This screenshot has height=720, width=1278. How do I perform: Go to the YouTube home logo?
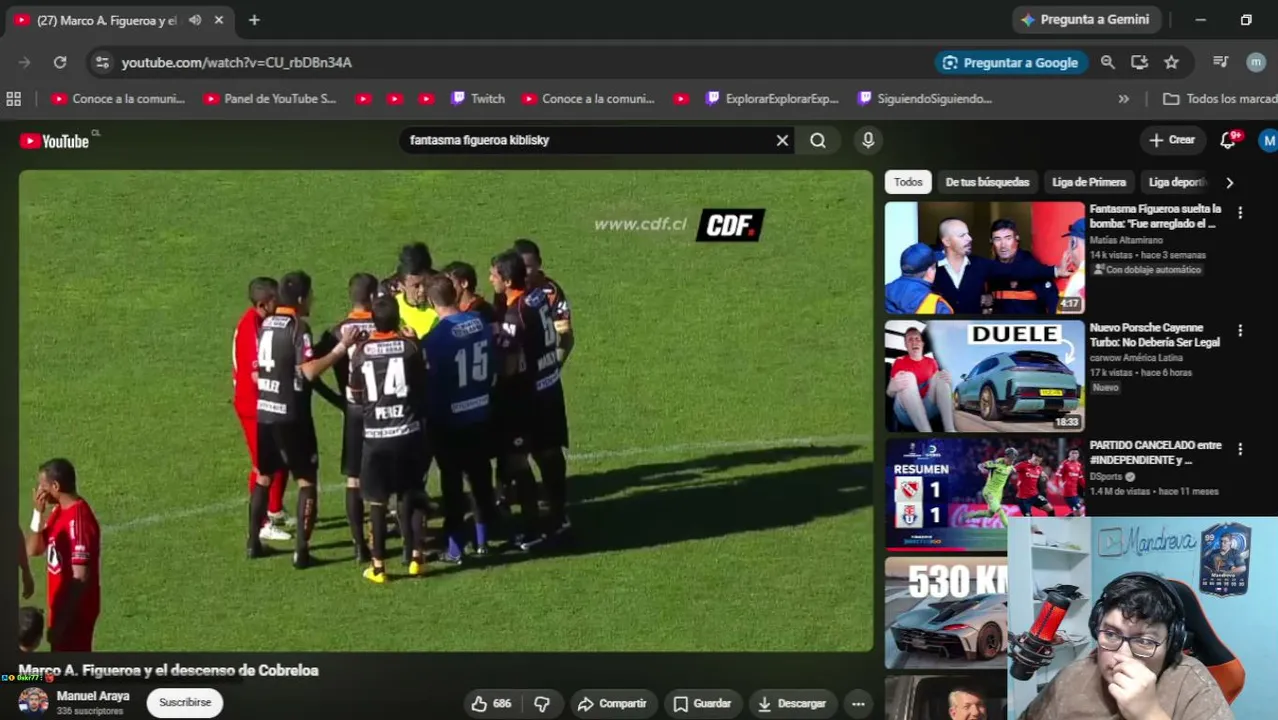(x=55, y=141)
